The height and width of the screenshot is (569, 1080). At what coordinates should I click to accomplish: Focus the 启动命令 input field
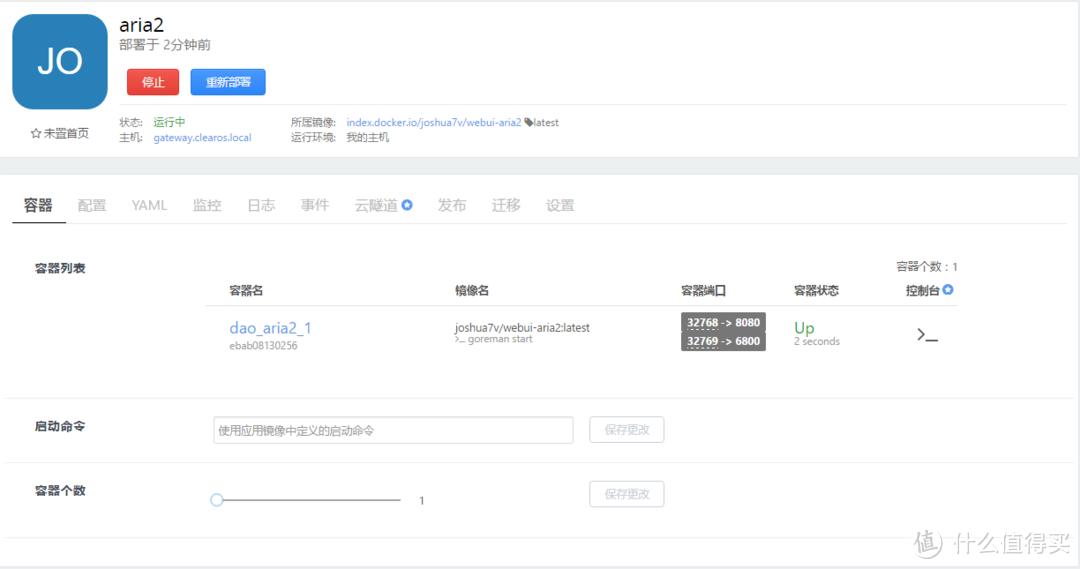(393, 430)
